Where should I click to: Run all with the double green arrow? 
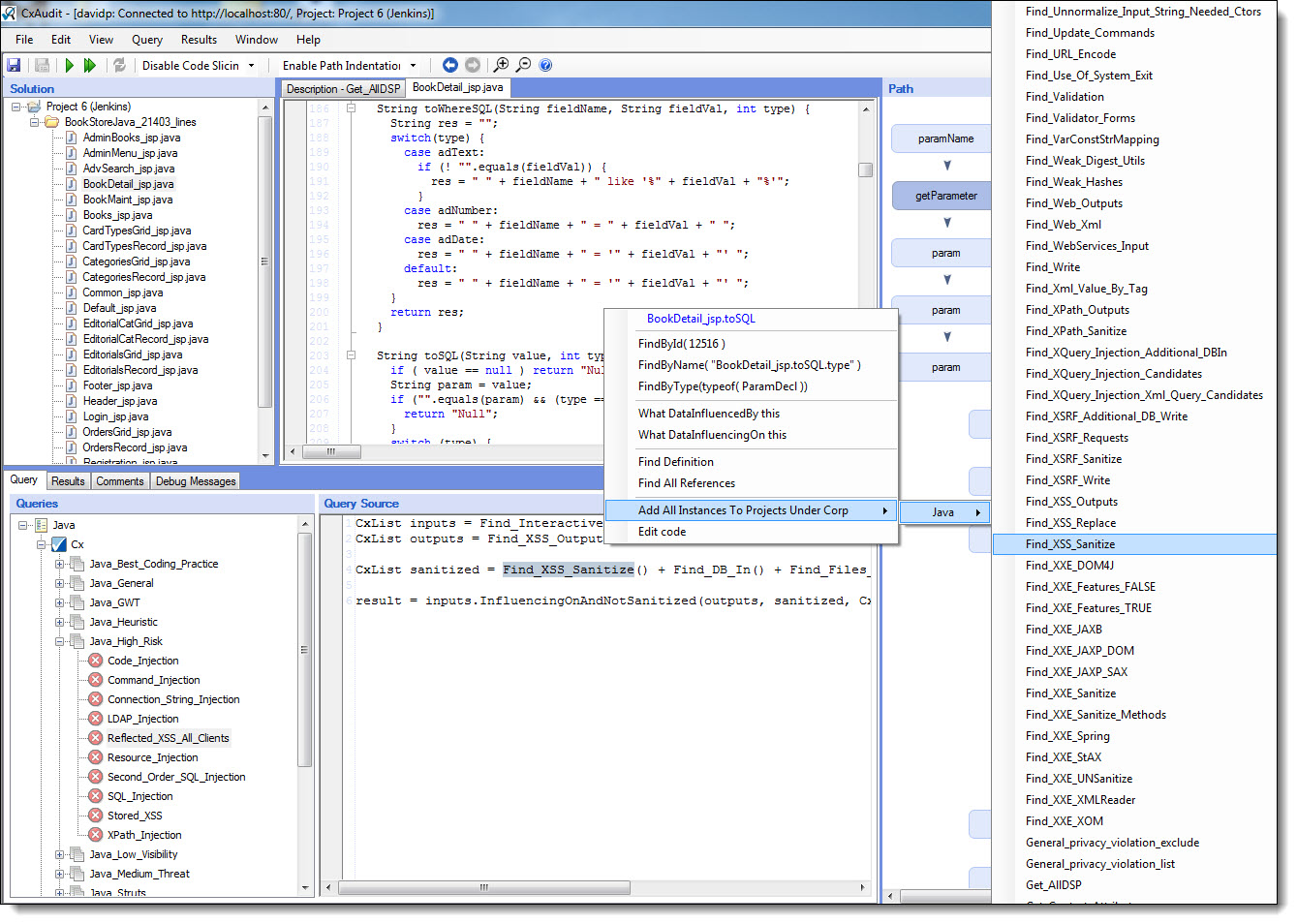(x=90, y=65)
